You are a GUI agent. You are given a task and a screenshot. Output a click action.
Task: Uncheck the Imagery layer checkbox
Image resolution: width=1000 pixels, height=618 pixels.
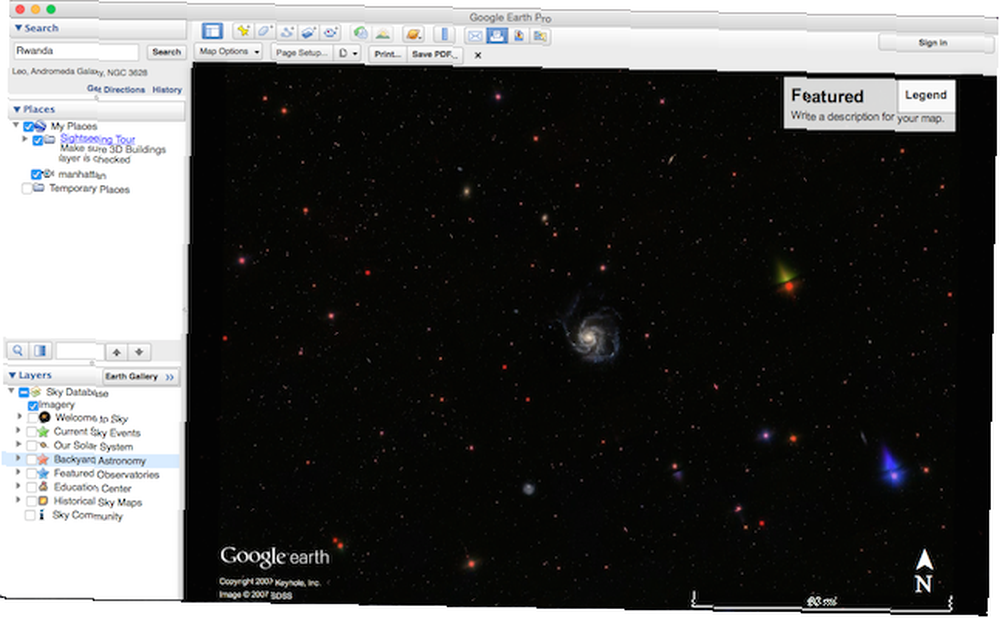click(33, 406)
